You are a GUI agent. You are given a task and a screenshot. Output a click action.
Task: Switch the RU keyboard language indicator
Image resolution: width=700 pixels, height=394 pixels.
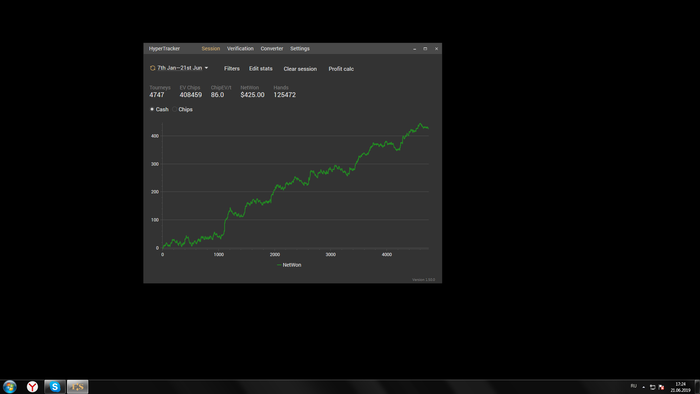[x=633, y=386]
